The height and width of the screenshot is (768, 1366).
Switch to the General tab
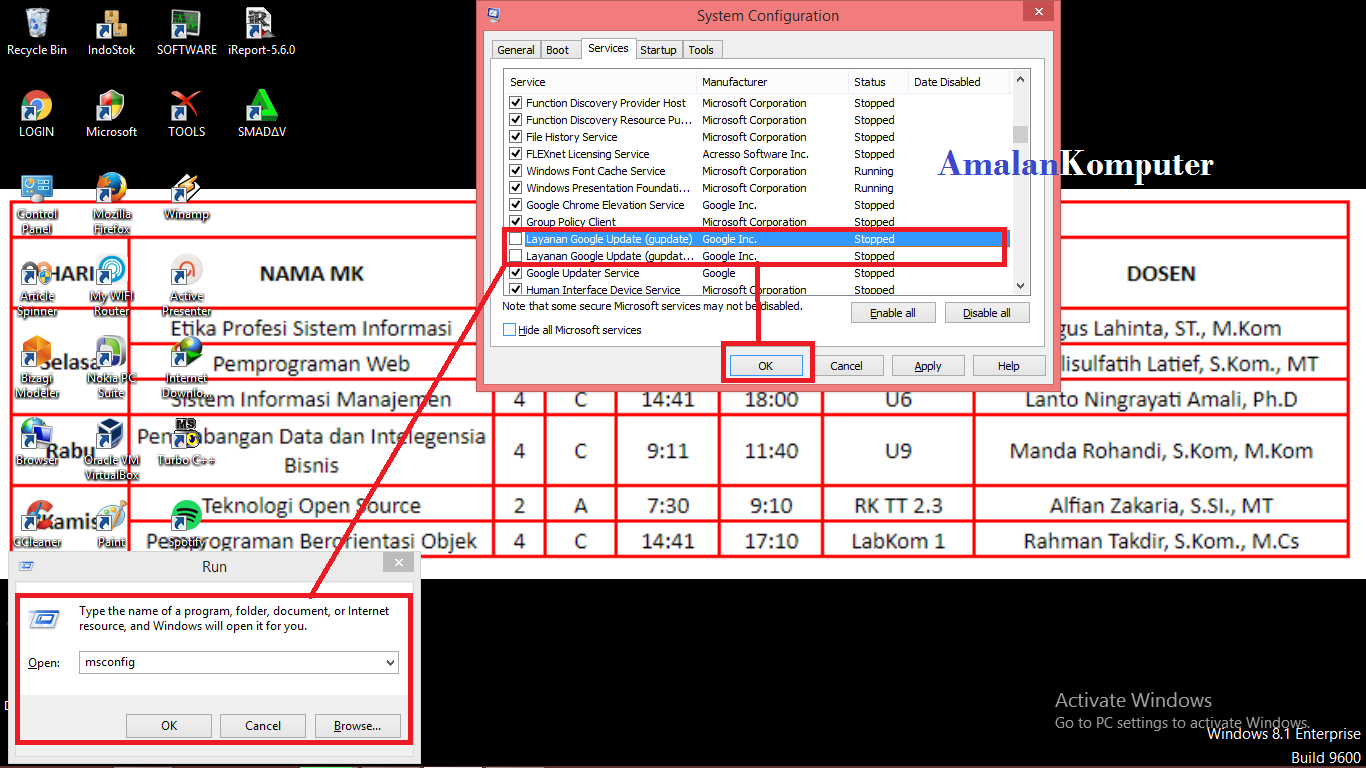pos(516,50)
